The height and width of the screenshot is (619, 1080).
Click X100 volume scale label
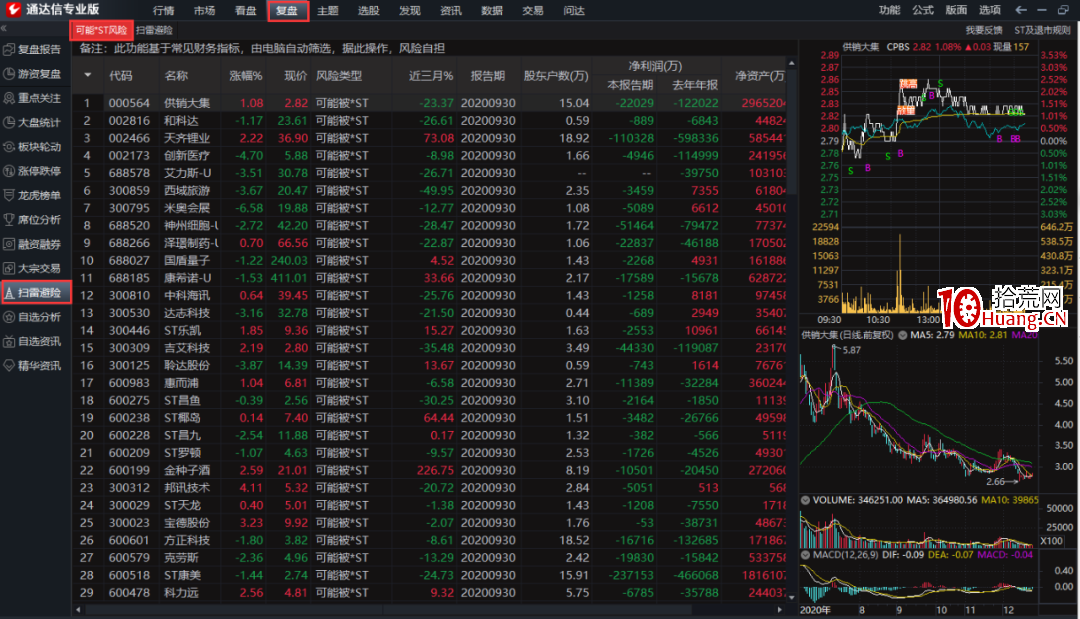coord(1051,541)
